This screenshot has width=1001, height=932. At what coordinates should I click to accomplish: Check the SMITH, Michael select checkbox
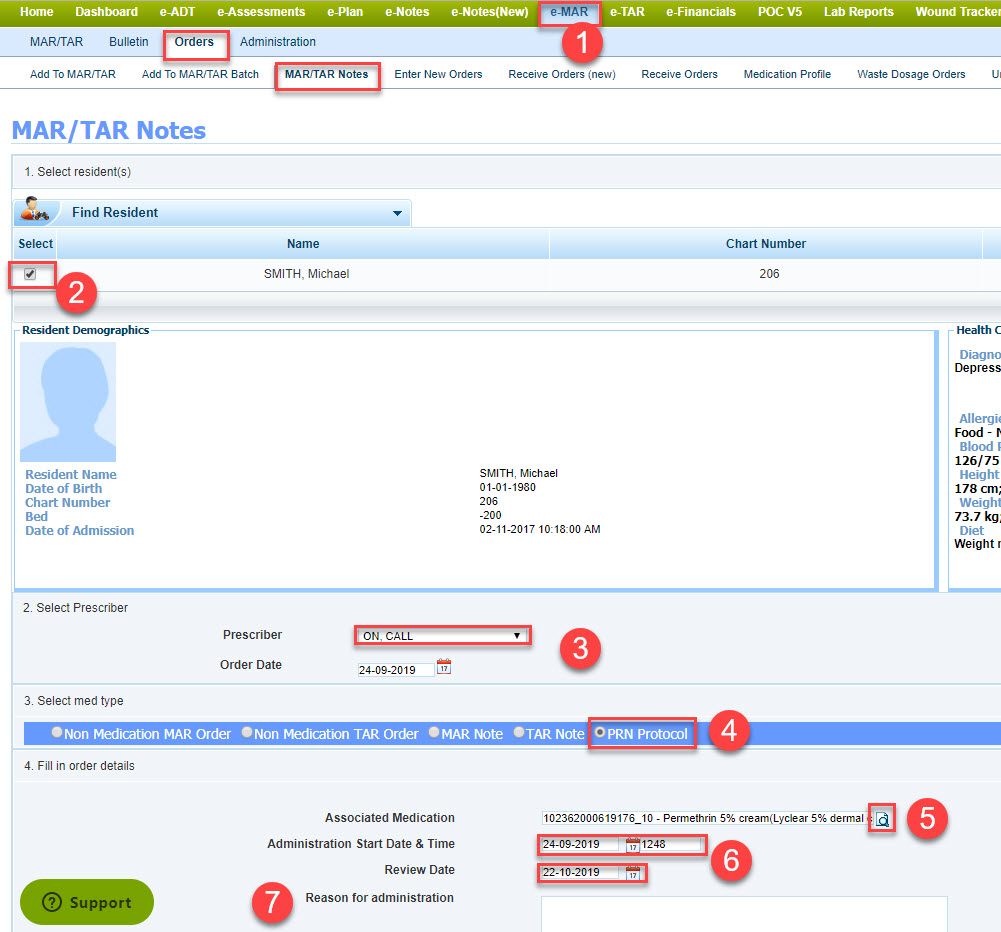[30, 274]
